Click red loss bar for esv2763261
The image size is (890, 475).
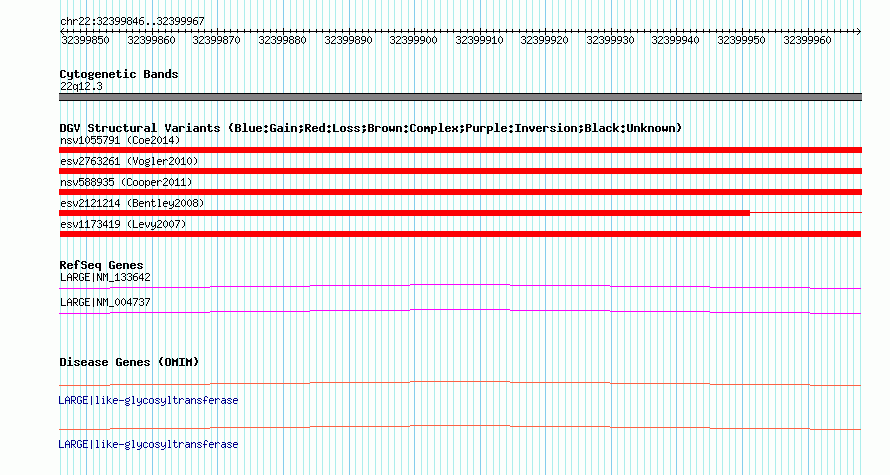(460, 171)
